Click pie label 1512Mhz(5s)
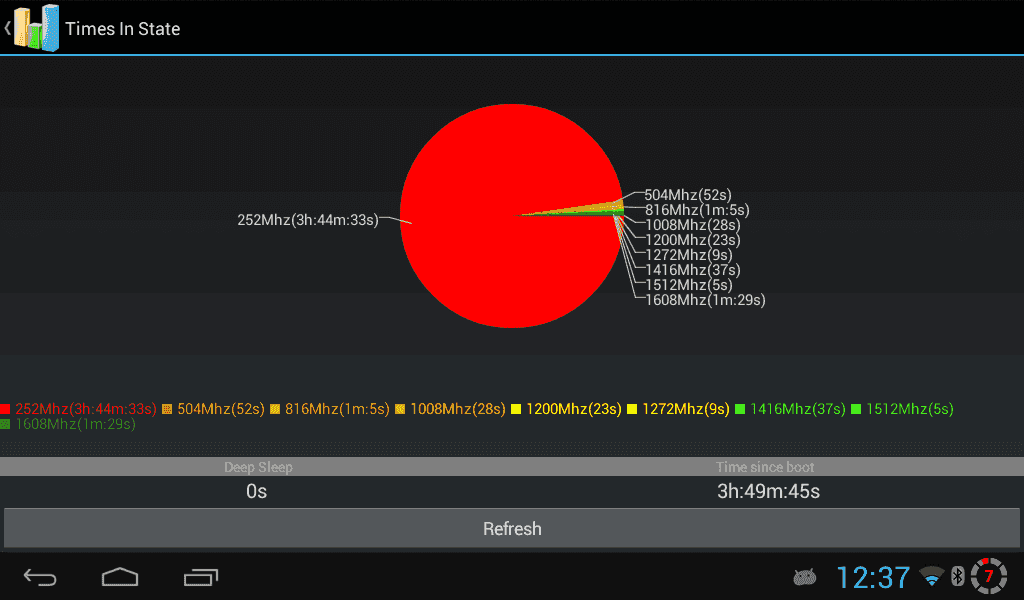Image resolution: width=1024 pixels, height=600 pixels. coord(688,285)
